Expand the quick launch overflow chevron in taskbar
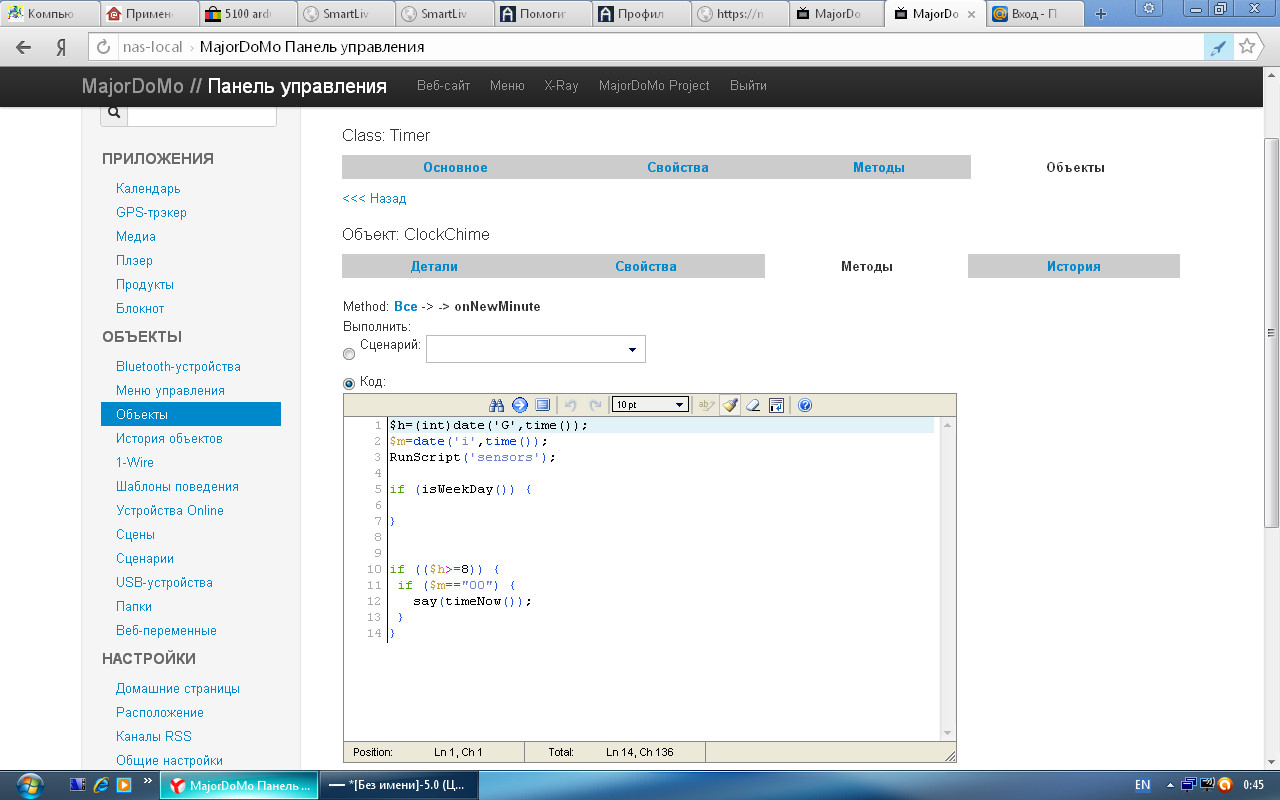 tap(148, 781)
